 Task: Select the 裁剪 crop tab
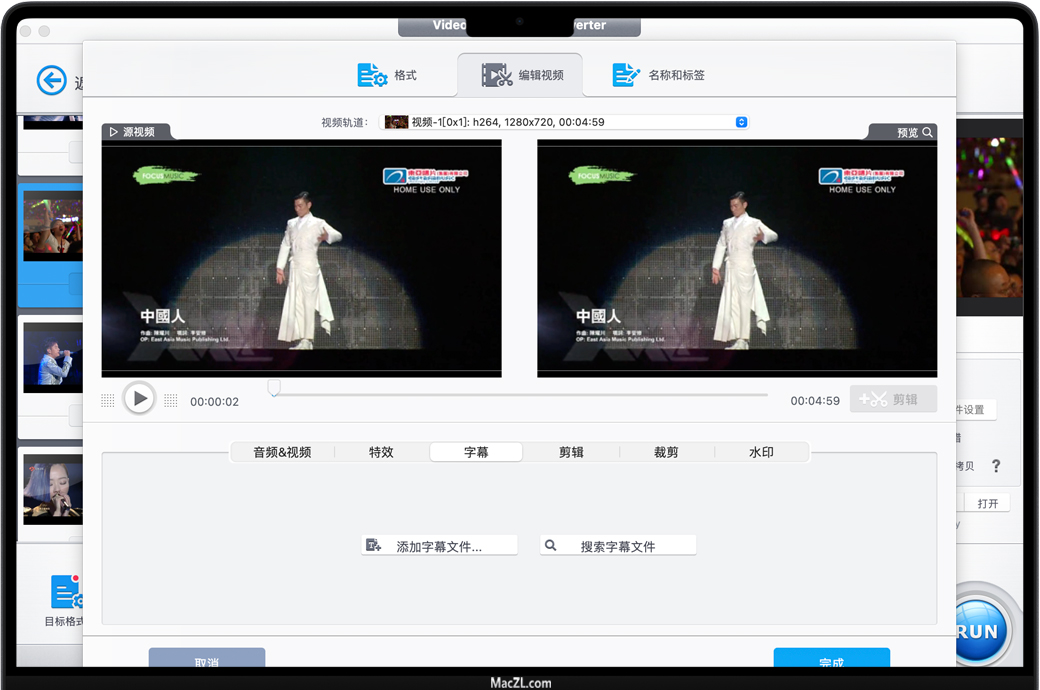666,452
